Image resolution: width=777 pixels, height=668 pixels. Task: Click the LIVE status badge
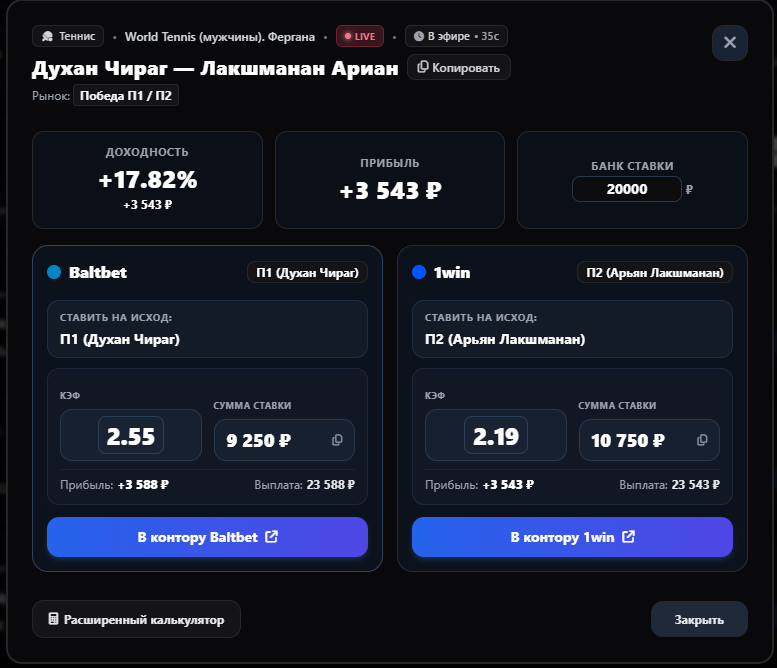[360, 36]
